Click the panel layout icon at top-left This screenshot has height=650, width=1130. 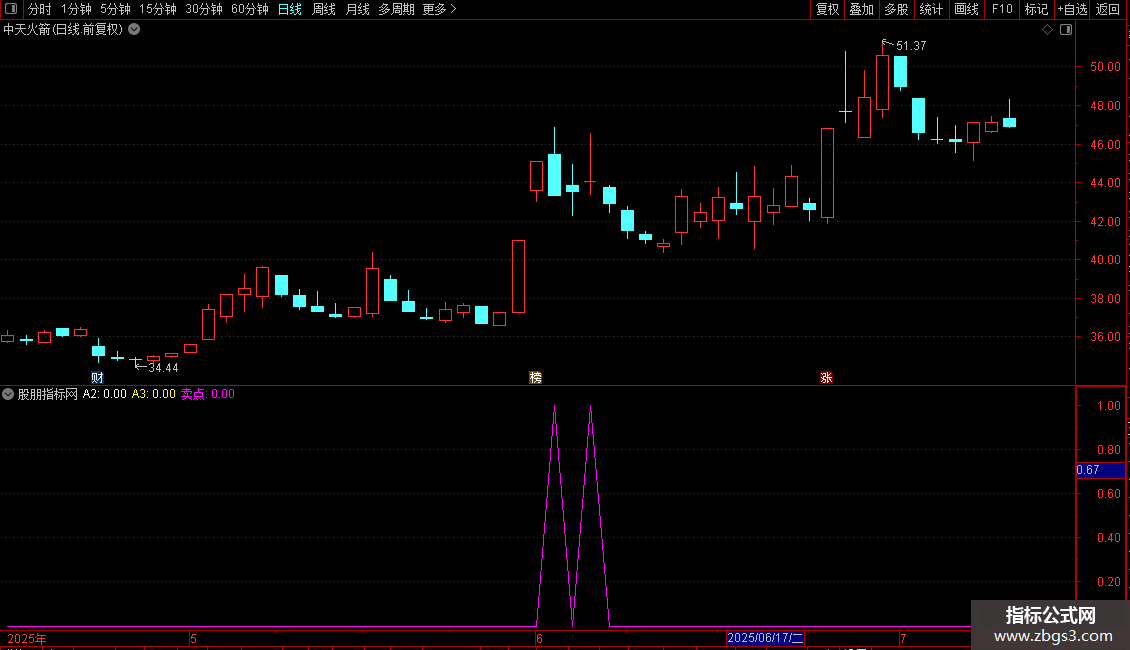coord(11,9)
